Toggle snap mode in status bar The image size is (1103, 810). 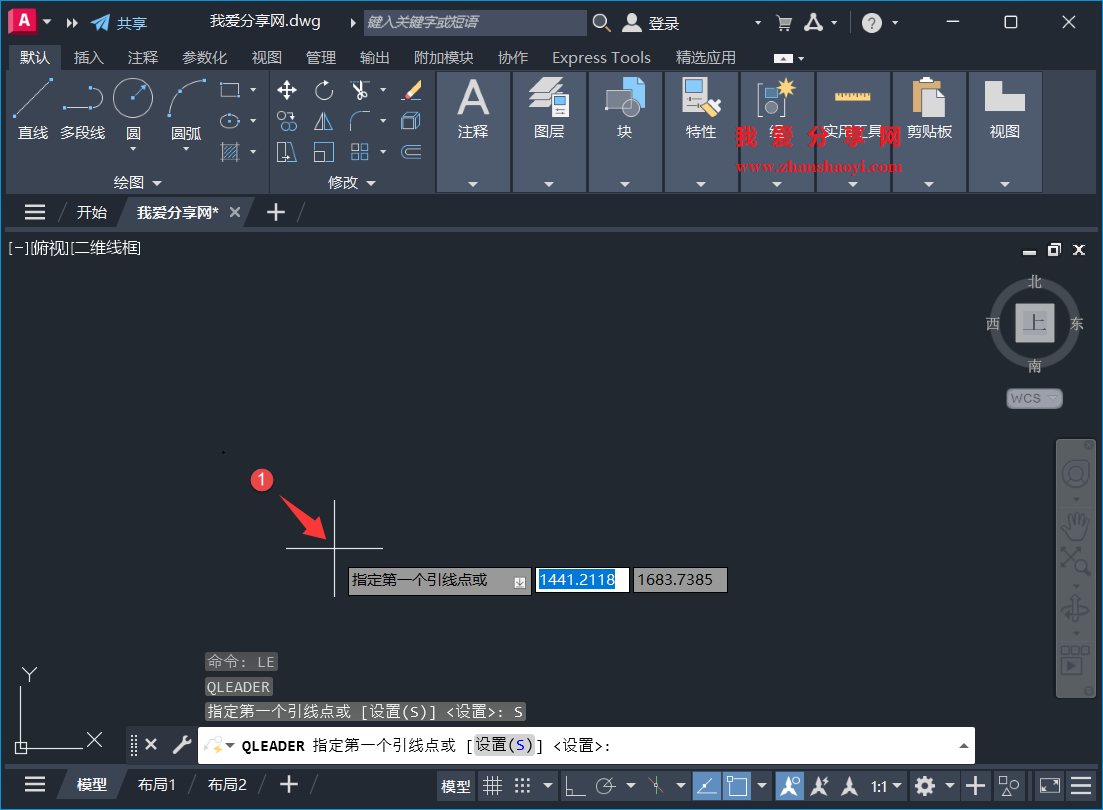tap(523, 785)
